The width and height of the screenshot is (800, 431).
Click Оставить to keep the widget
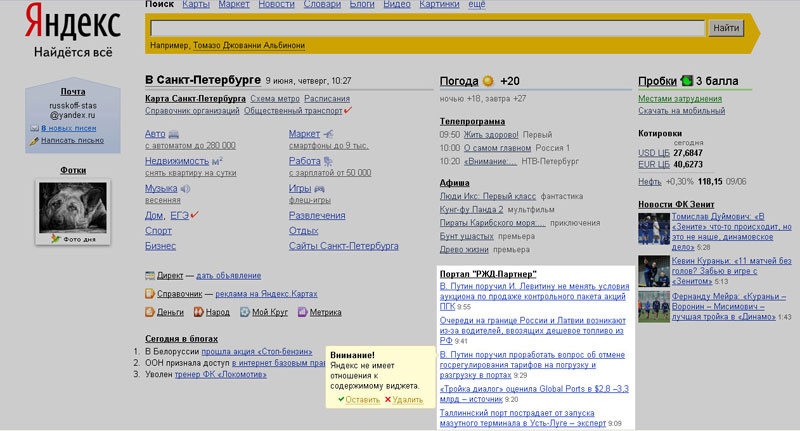point(362,399)
